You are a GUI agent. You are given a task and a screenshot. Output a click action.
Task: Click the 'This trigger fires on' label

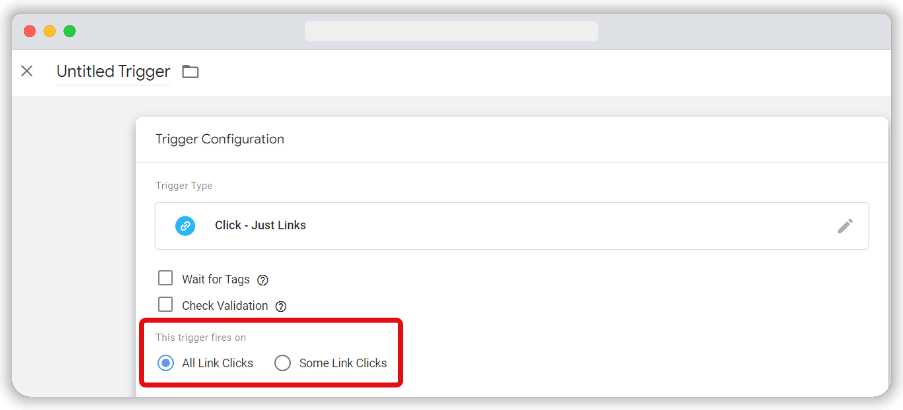(201, 338)
